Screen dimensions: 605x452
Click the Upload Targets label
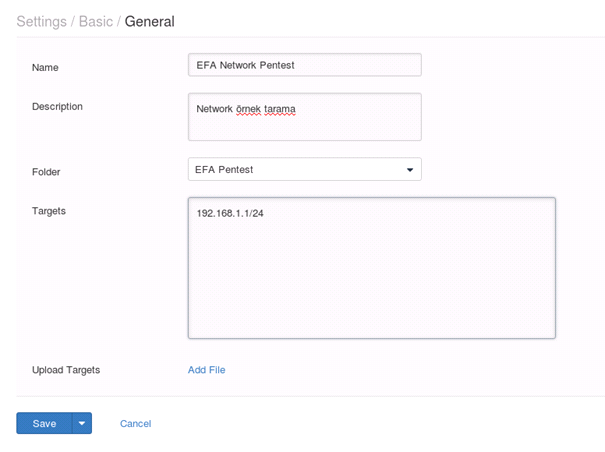(66, 370)
